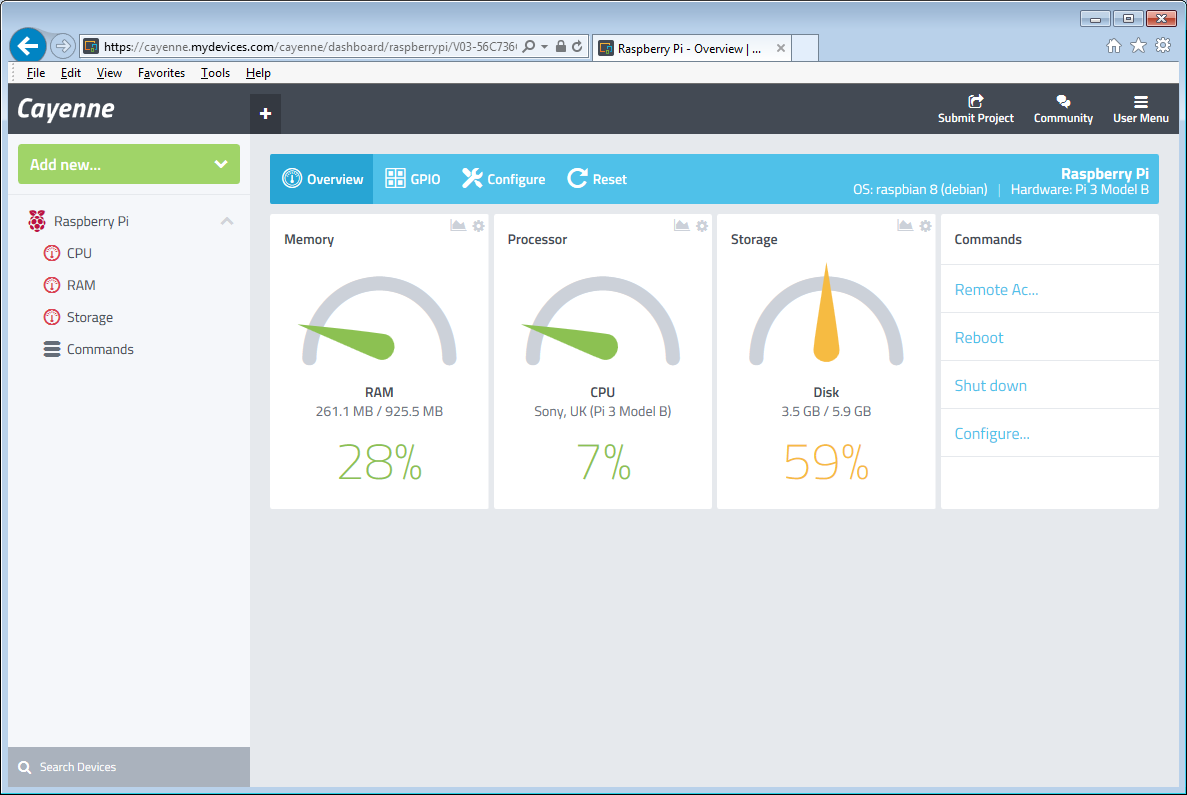Select the Raspberry Pi - Overview browser tab

click(690, 48)
